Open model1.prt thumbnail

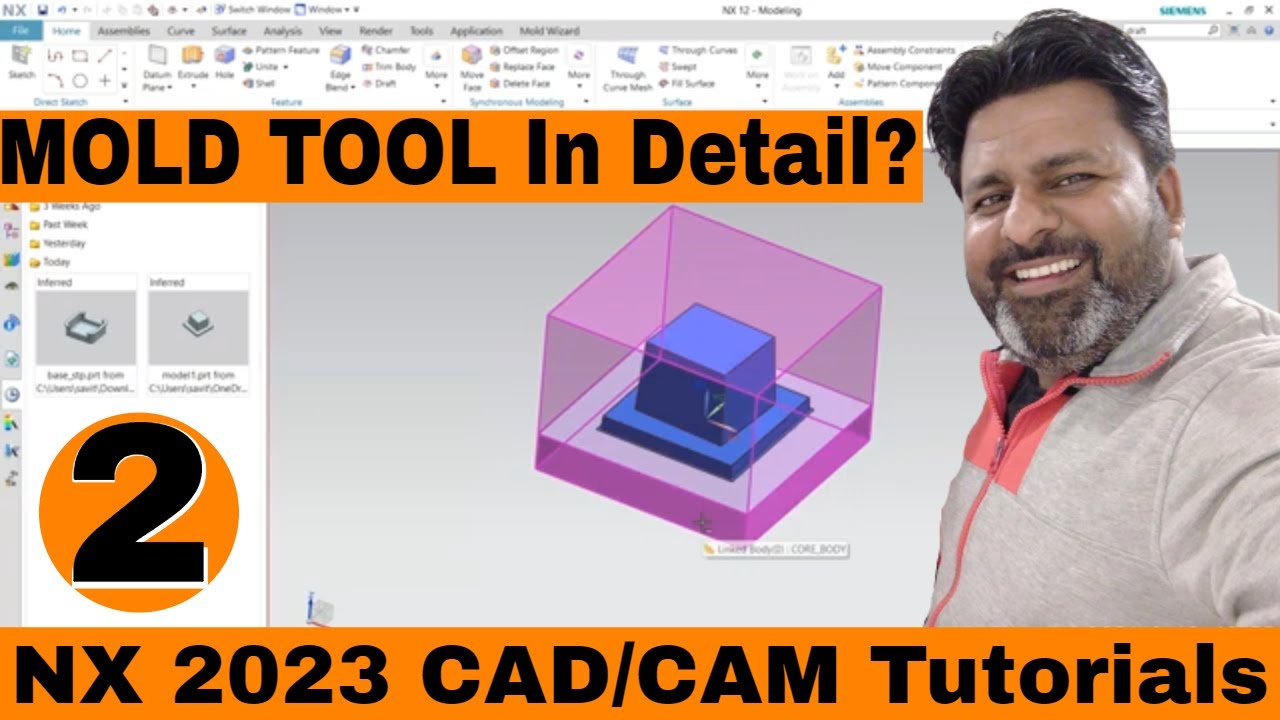(198, 328)
